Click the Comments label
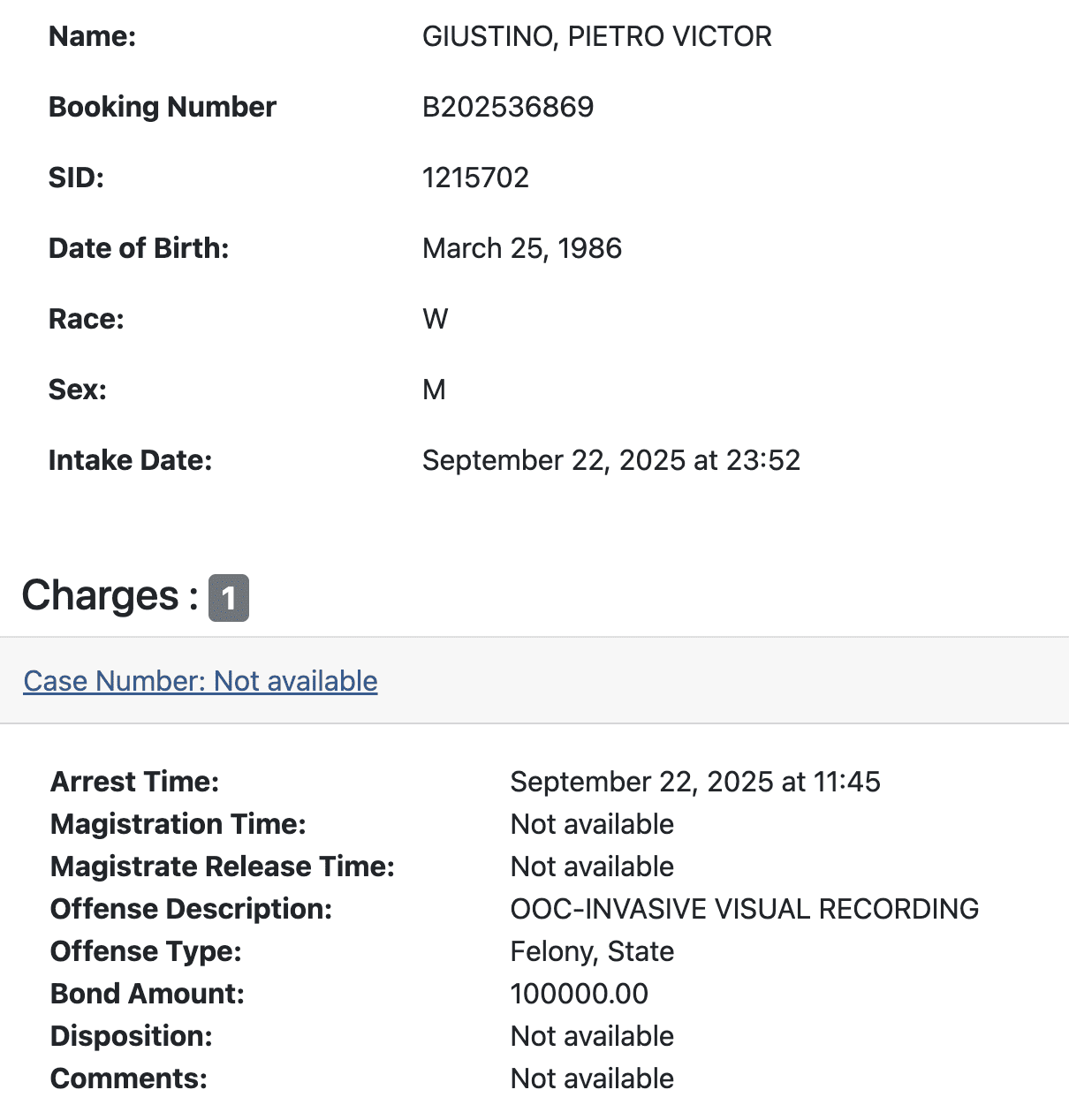1069x1120 pixels. (x=129, y=1078)
